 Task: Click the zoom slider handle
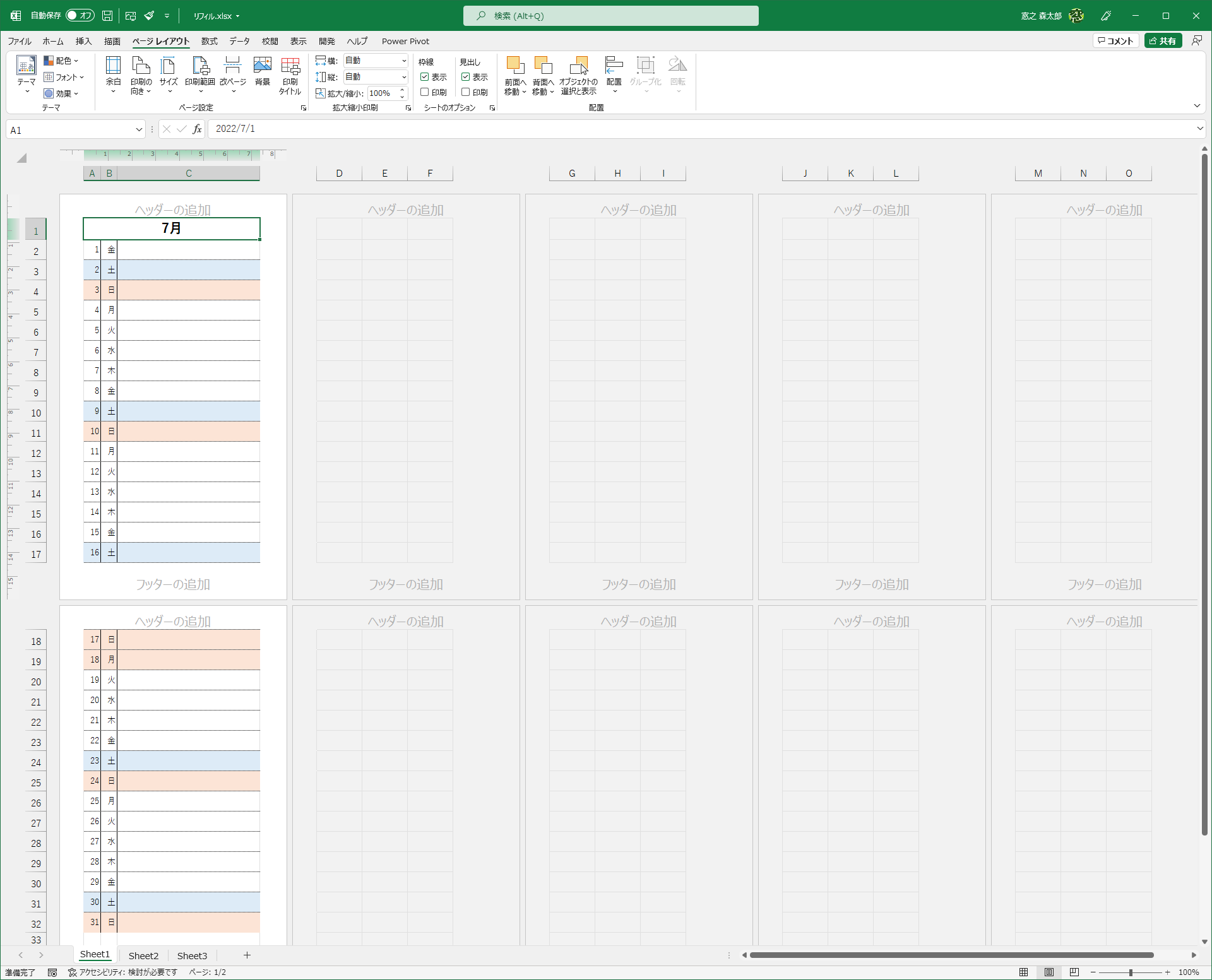pos(1130,972)
